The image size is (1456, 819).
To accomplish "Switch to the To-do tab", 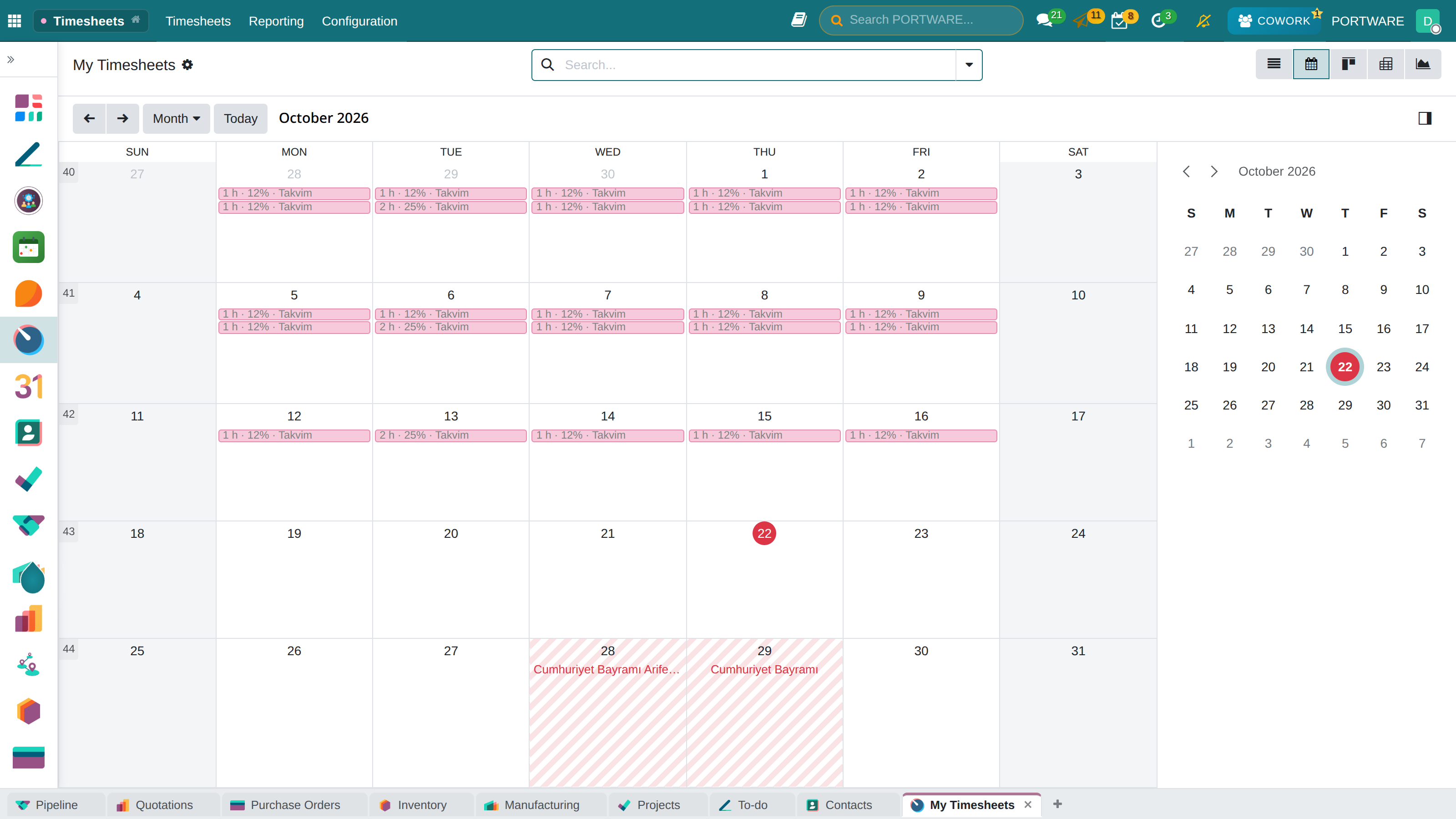I will [x=752, y=805].
